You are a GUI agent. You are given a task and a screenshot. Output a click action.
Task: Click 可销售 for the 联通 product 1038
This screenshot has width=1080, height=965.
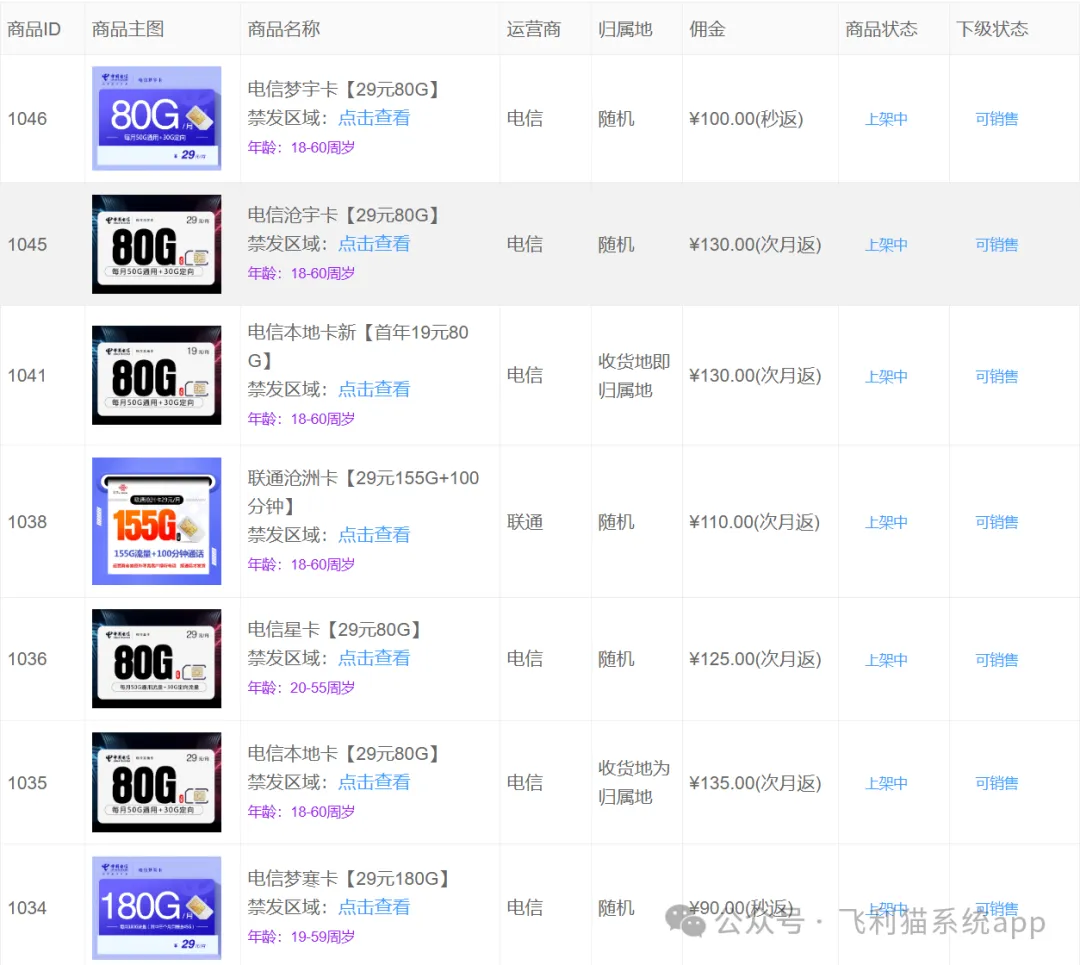tap(996, 523)
